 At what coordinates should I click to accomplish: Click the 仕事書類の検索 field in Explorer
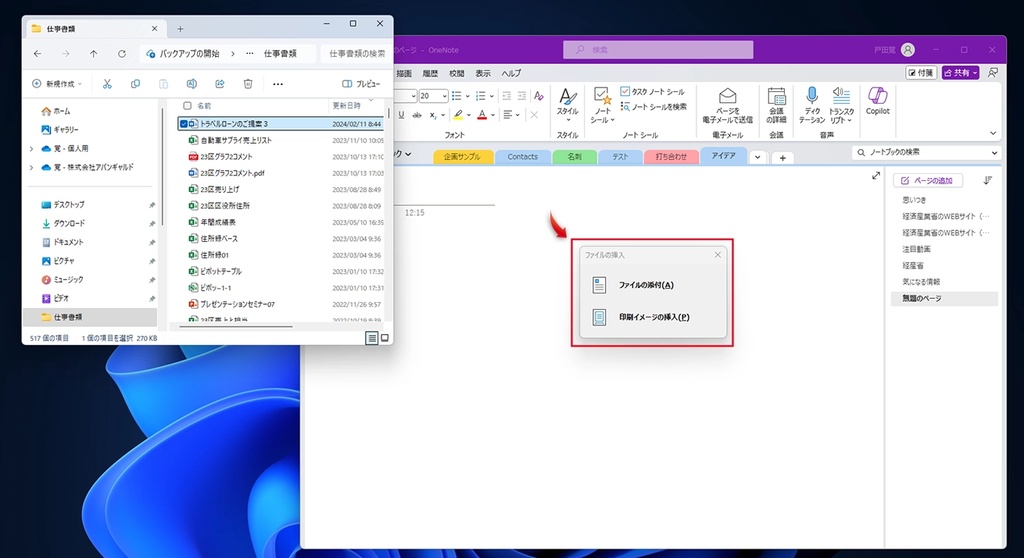(x=357, y=54)
